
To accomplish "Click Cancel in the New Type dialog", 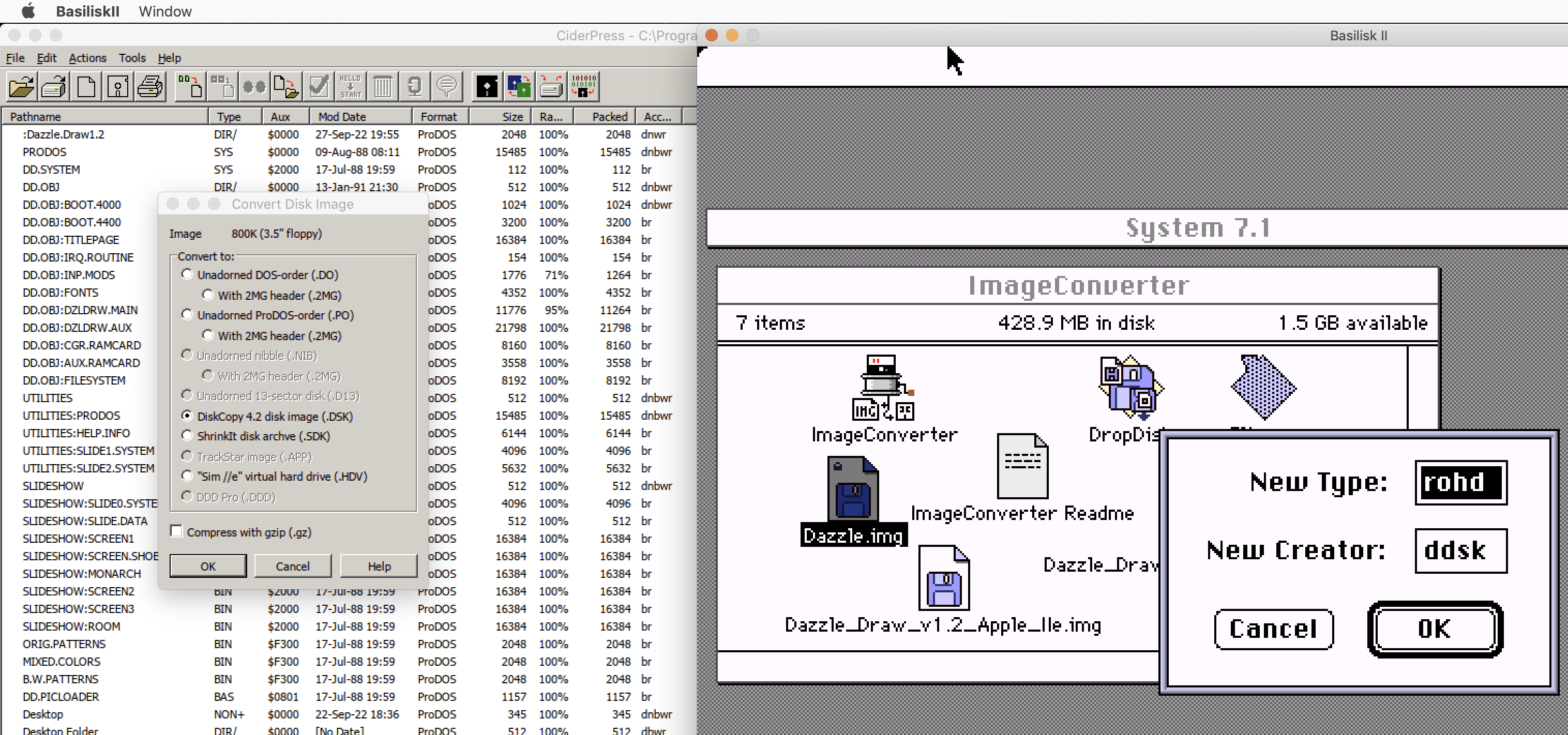I will coord(1273,629).
